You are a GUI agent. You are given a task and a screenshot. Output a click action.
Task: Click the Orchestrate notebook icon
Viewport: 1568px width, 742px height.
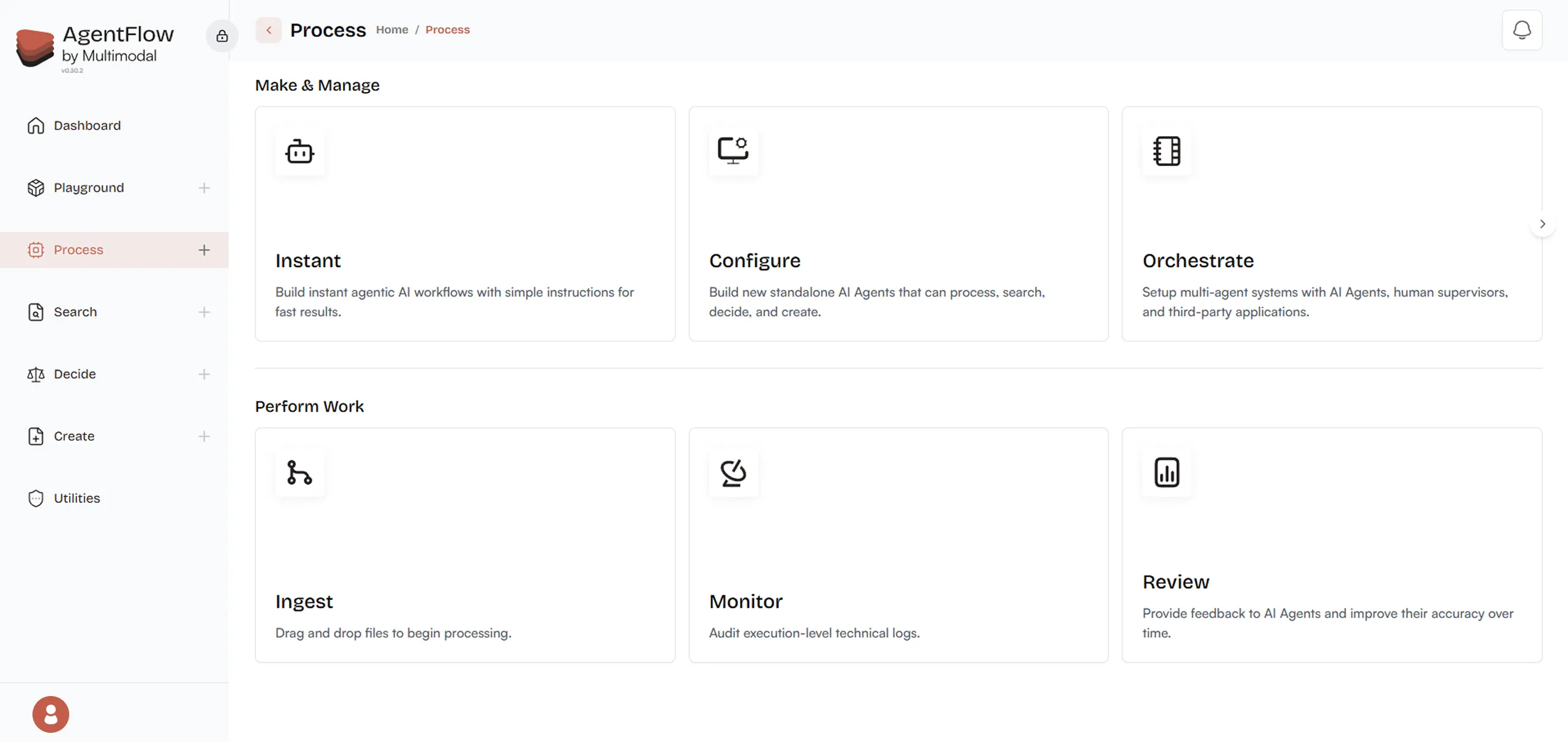1166,152
